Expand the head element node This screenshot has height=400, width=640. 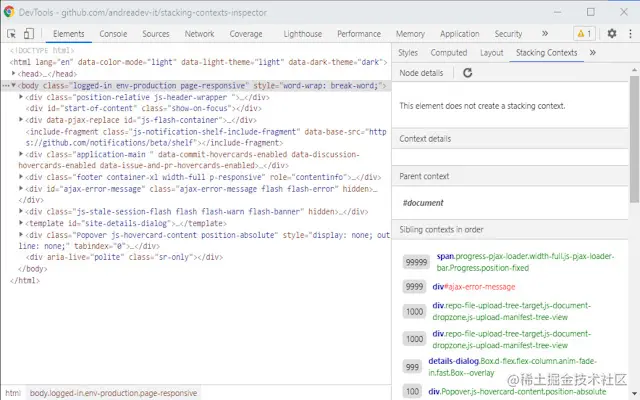pyautogui.click(x=15, y=74)
